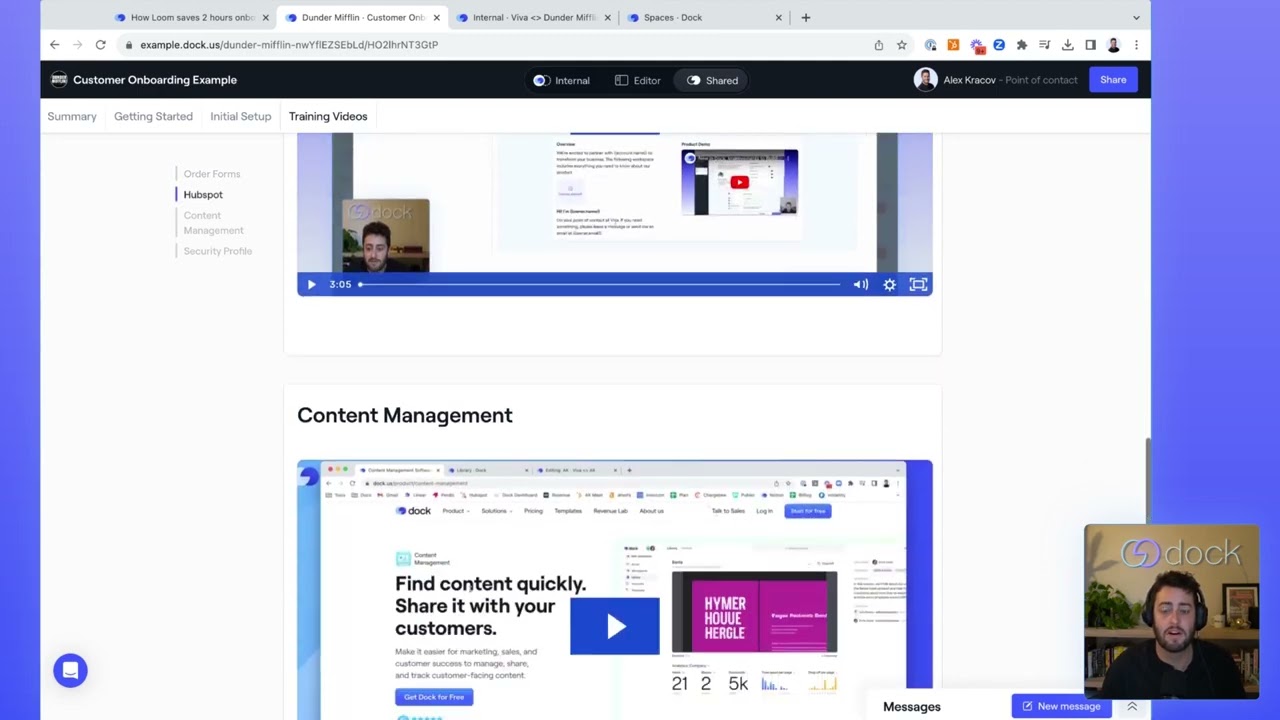Open Alex Kracov point of contact profile

click(x=996, y=80)
